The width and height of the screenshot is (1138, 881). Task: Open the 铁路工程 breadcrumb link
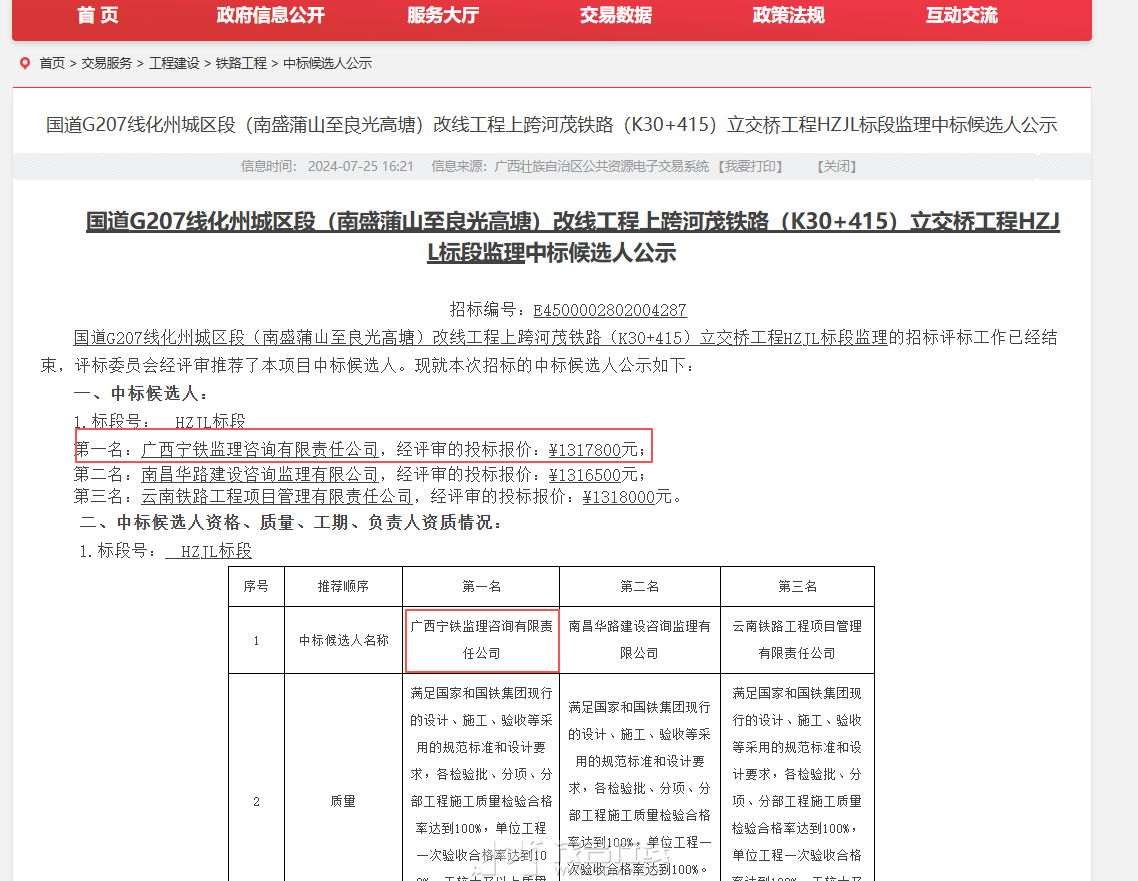click(241, 64)
